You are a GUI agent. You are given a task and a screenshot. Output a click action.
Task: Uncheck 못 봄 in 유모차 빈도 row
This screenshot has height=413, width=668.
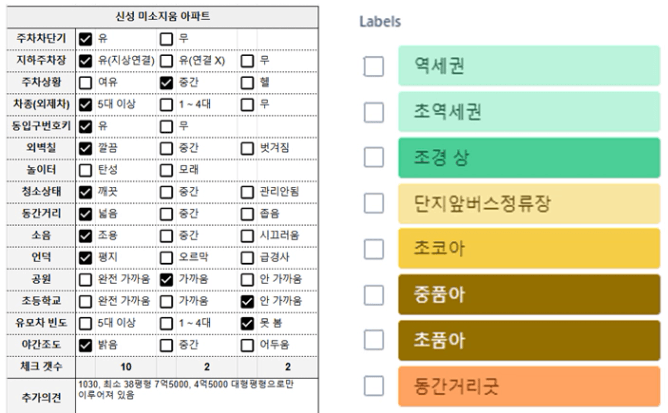pyautogui.click(x=247, y=323)
